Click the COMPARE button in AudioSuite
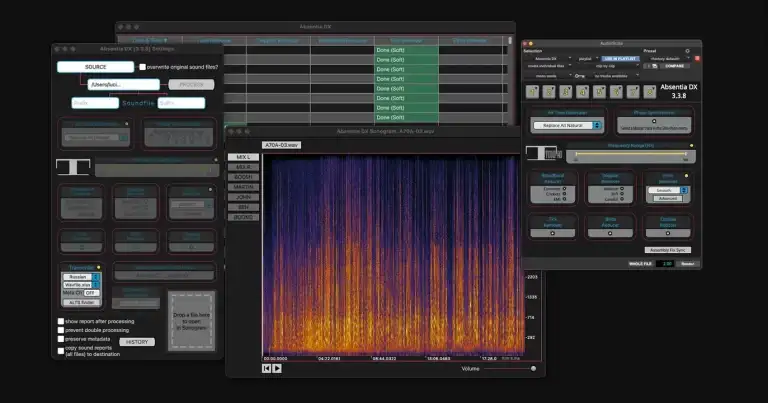Image resolution: width=768 pixels, height=403 pixels. coord(674,66)
